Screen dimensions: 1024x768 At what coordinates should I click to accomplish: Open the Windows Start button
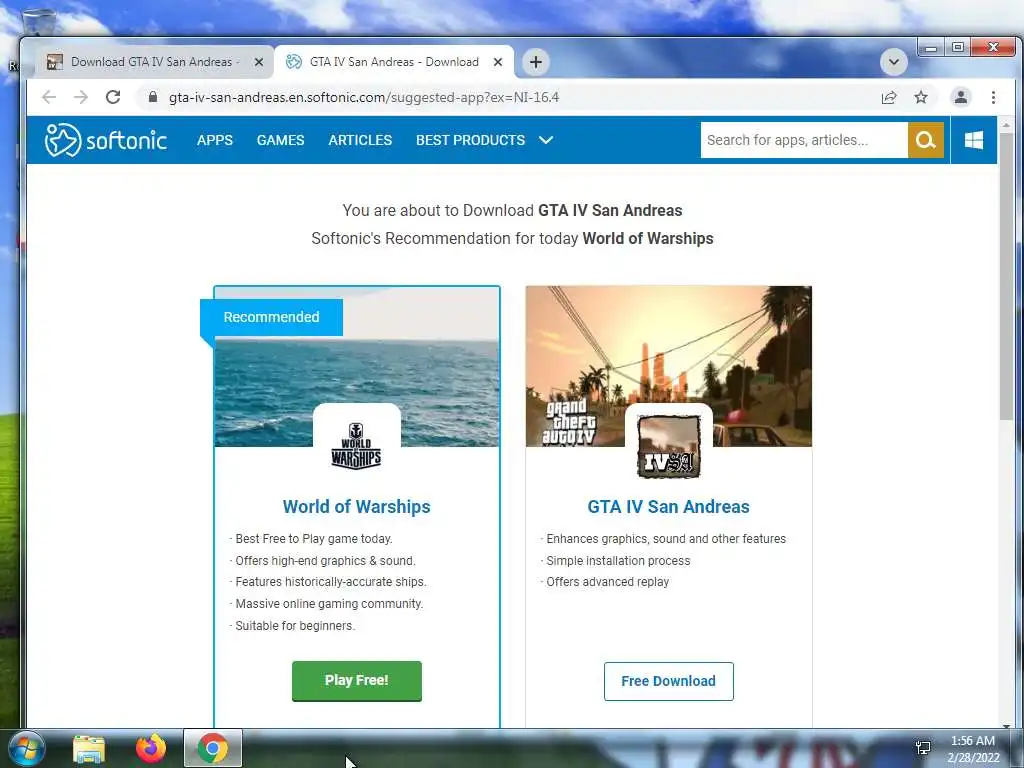click(26, 748)
